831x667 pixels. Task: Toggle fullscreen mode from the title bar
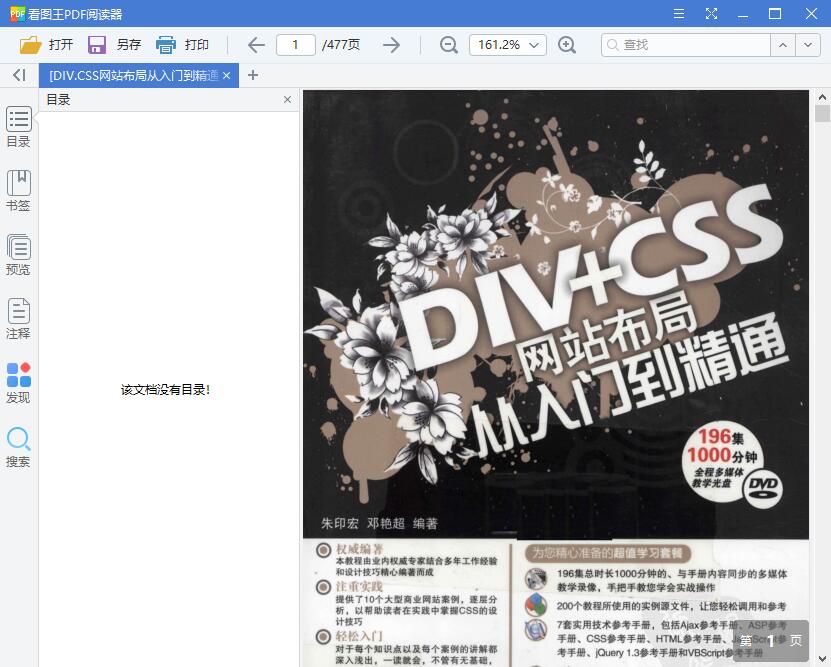click(713, 13)
